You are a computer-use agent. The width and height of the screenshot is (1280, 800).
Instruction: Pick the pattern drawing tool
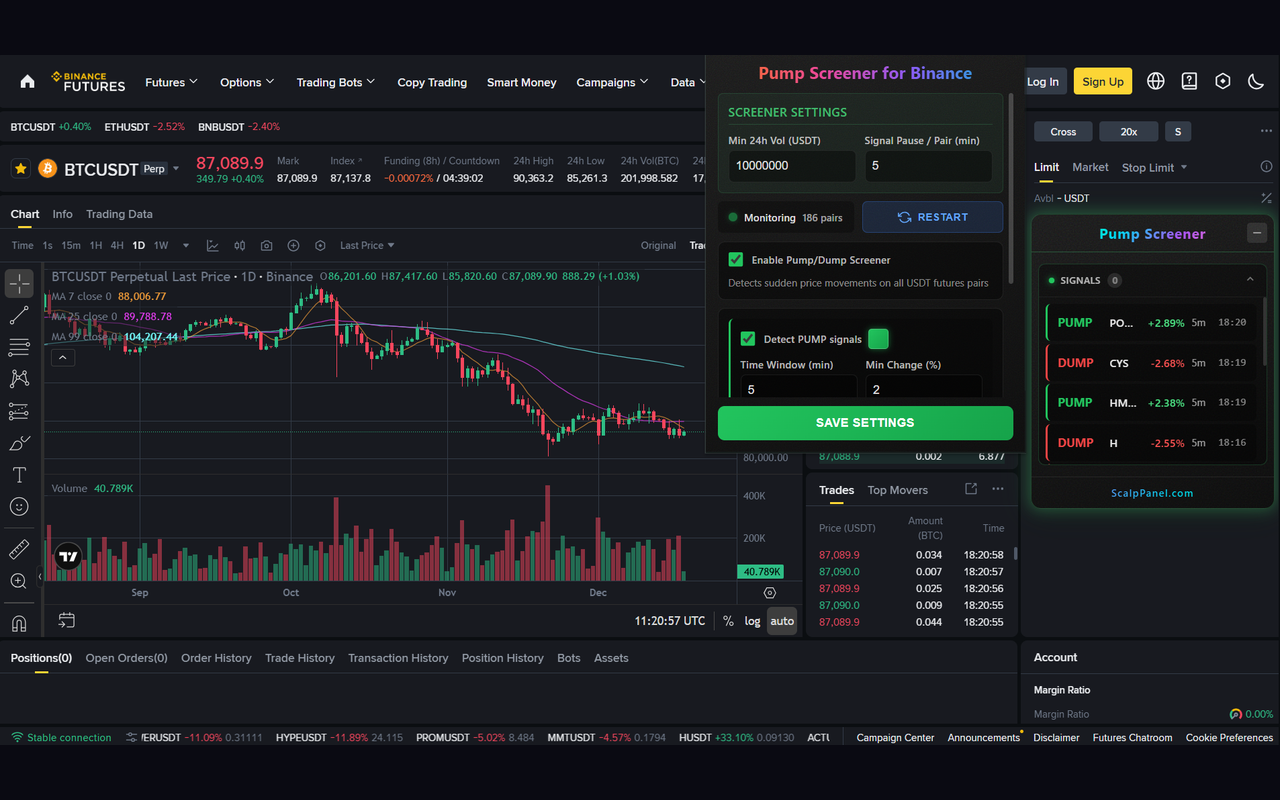pos(19,379)
